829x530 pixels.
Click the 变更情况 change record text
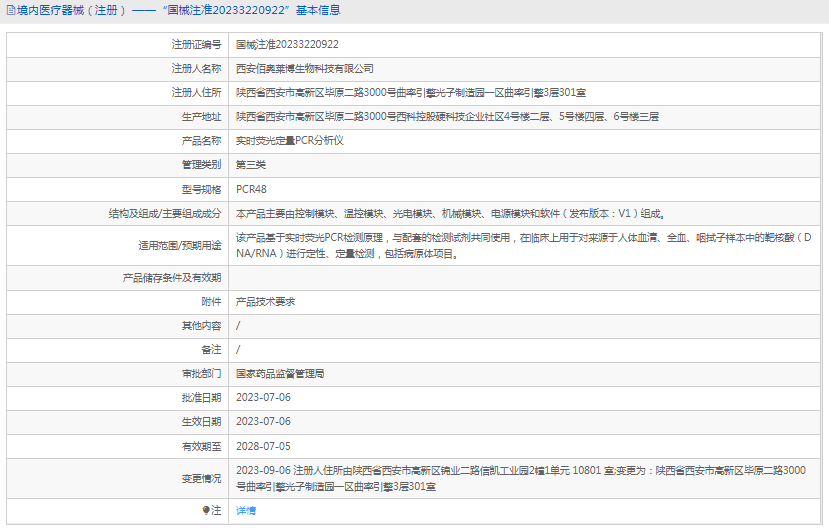pyautogui.click(x=521, y=478)
